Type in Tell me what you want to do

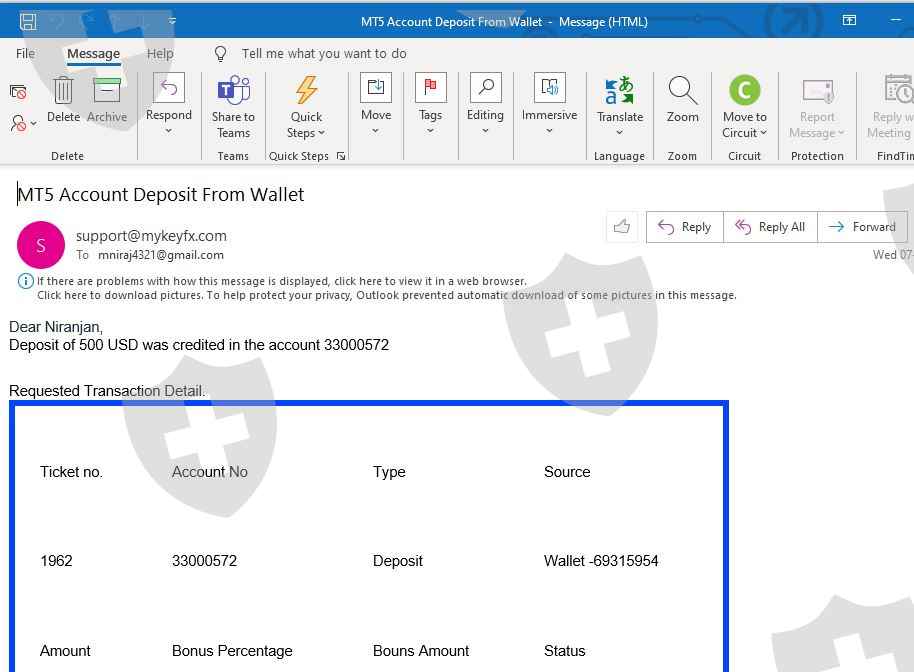pyautogui.click(x=324, y=54)
